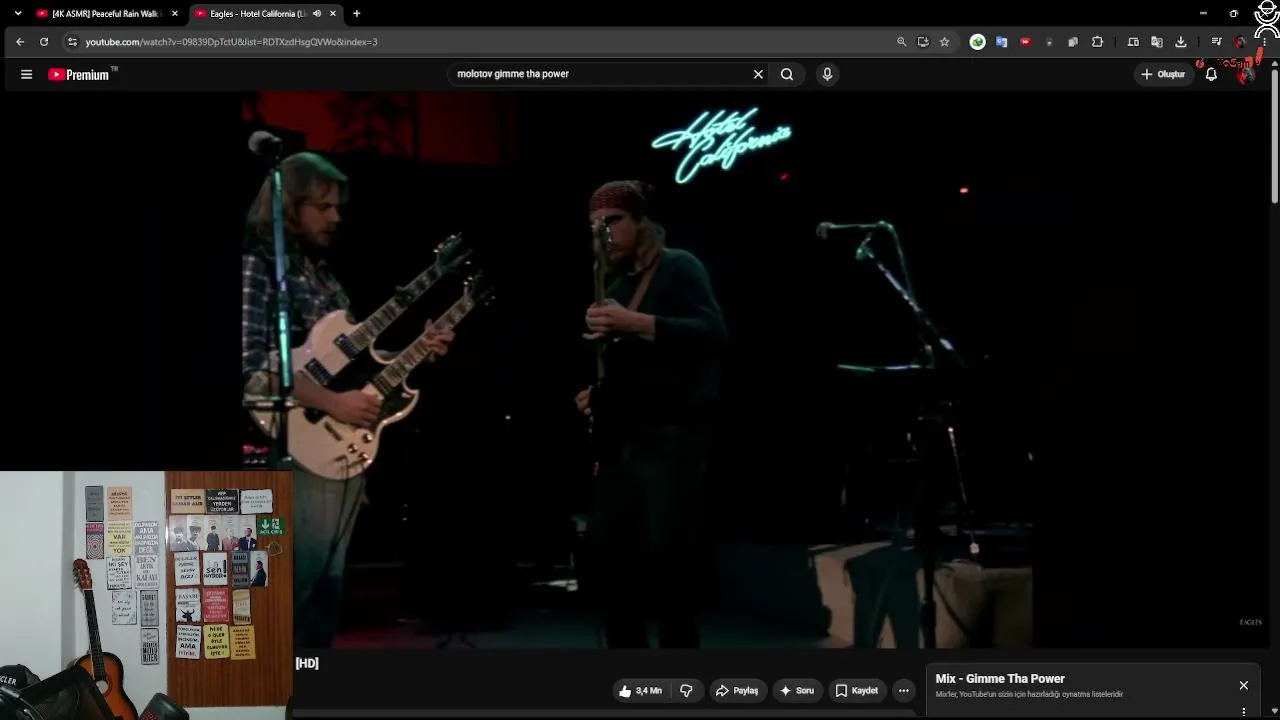The height and width of the screenshot is (720, 1280).
Task: Open the YouTube guide hamburger menu
Action: pyautogui.click(x=27, y=74)
